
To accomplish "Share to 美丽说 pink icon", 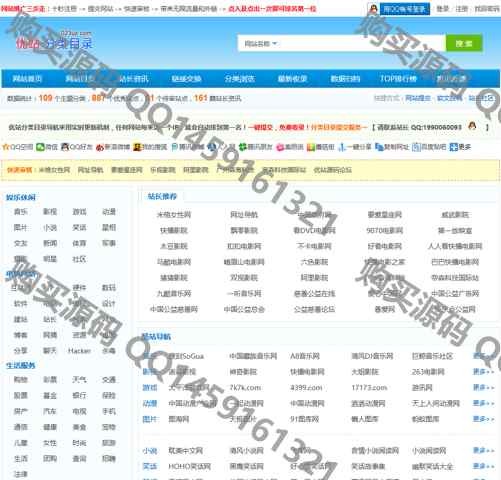I will pos(280,147).
